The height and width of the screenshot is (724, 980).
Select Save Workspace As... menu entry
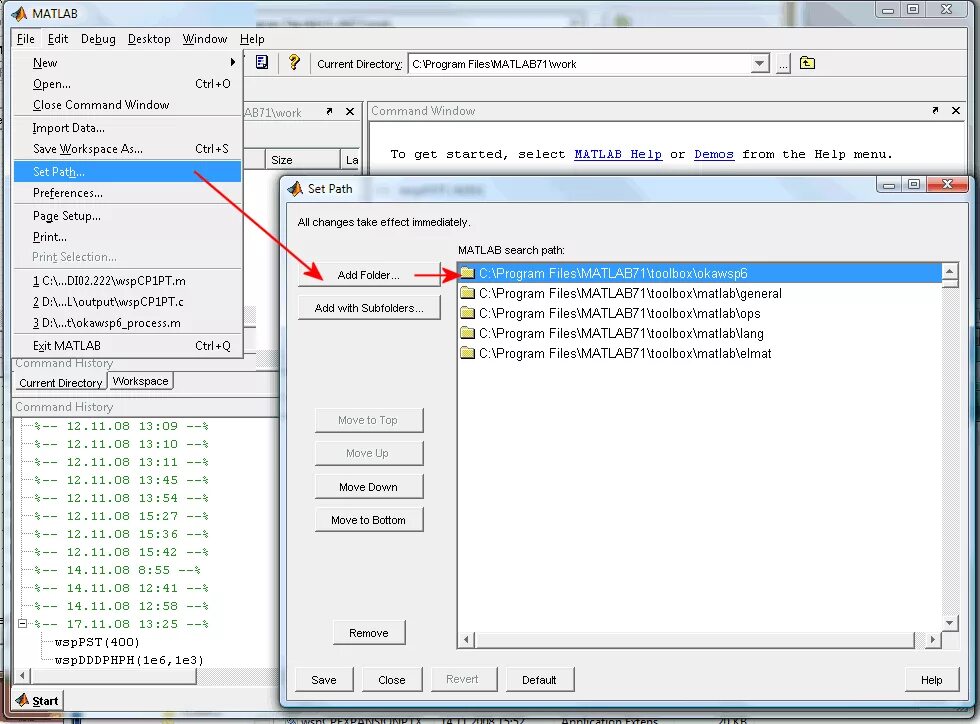coord(128,149)
